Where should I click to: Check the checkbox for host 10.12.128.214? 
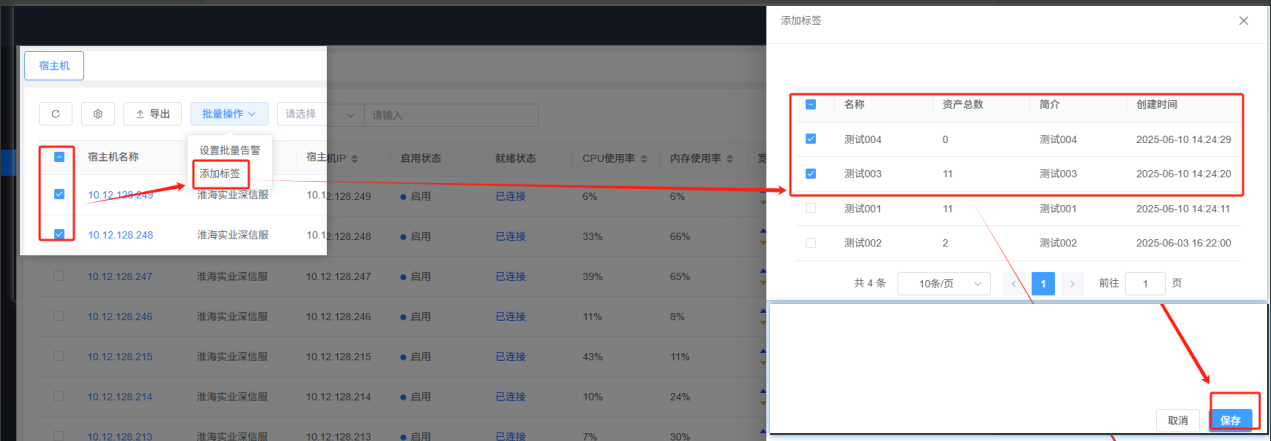coord(58,397)
